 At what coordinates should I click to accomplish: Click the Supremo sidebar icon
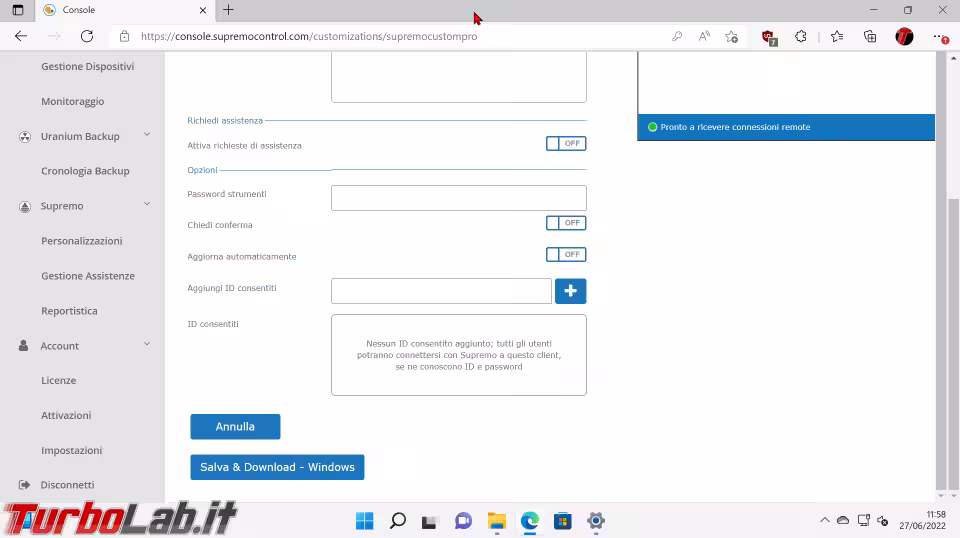click(24, 206)
